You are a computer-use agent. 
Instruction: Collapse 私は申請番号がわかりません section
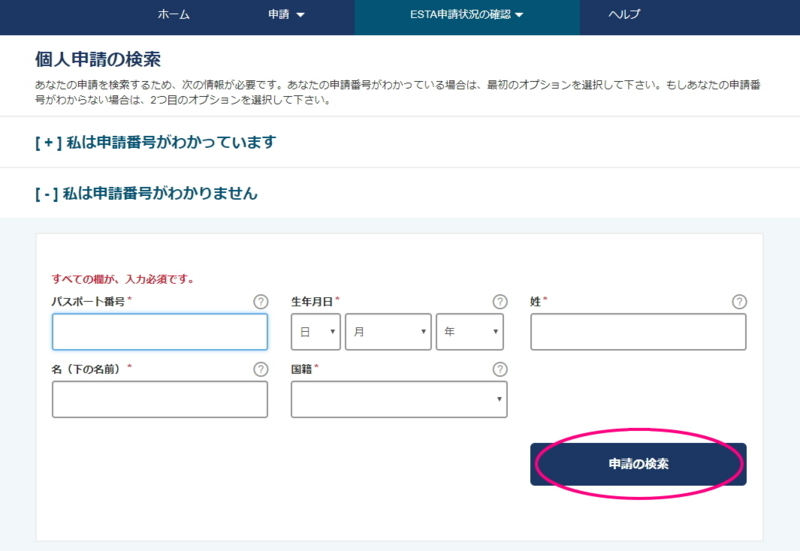[146, 193]
